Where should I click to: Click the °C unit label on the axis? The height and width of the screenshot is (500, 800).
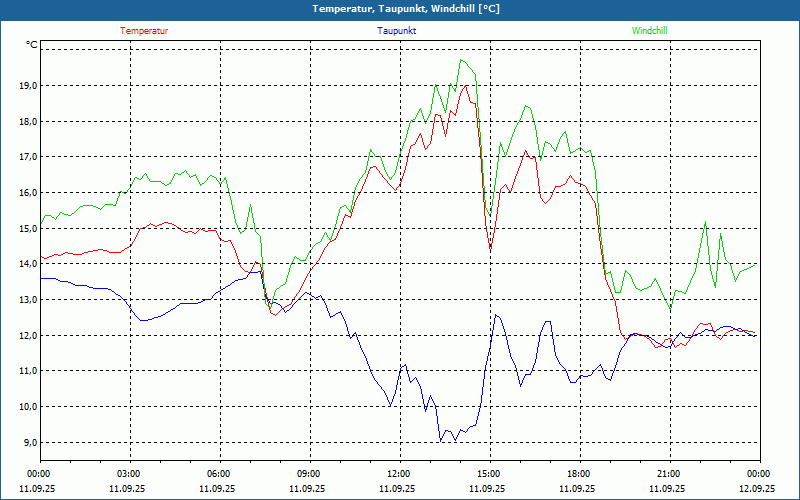tap(32, 45)
